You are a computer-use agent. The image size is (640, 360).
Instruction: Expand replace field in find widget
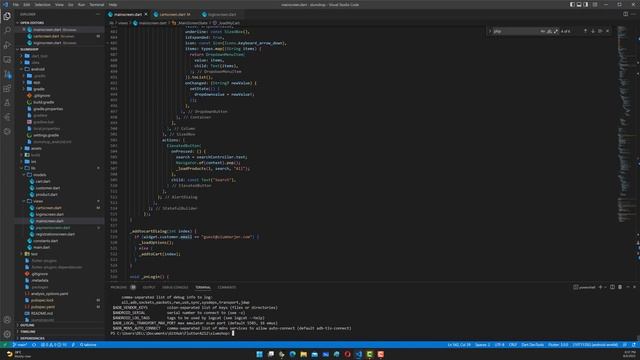[x=490, y=31]
